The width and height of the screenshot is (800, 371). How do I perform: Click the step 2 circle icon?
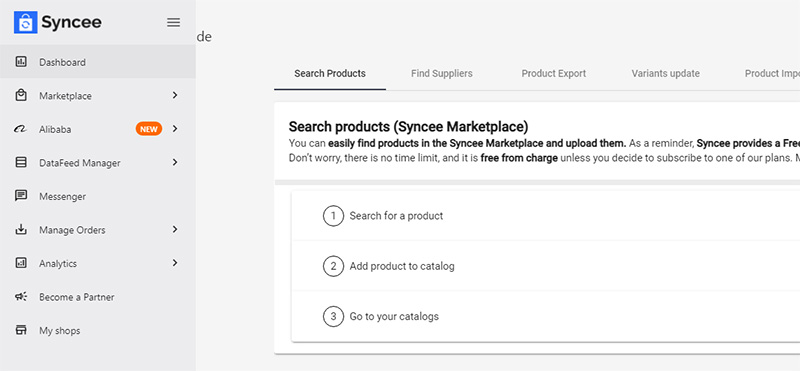coord(333,266)
